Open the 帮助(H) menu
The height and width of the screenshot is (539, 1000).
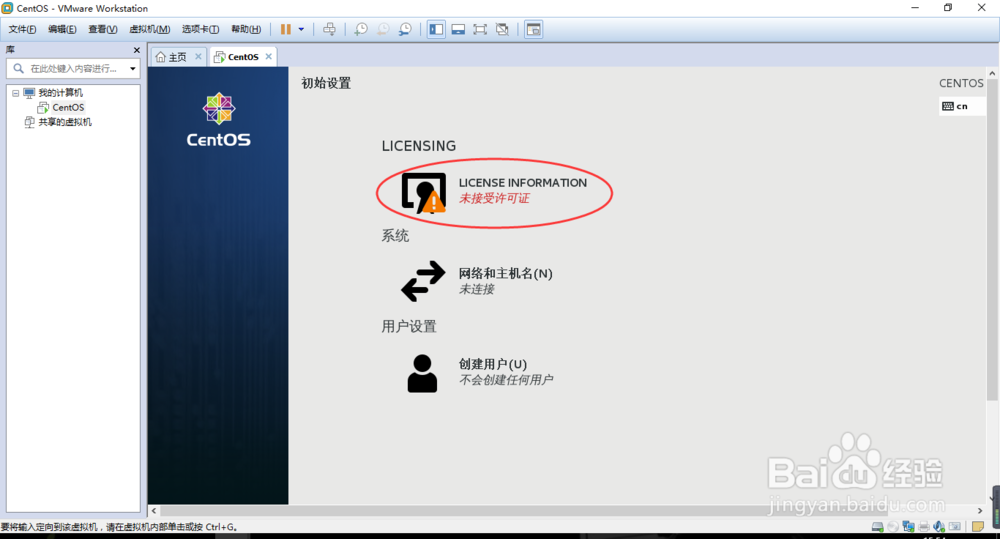tap(246, 29)
